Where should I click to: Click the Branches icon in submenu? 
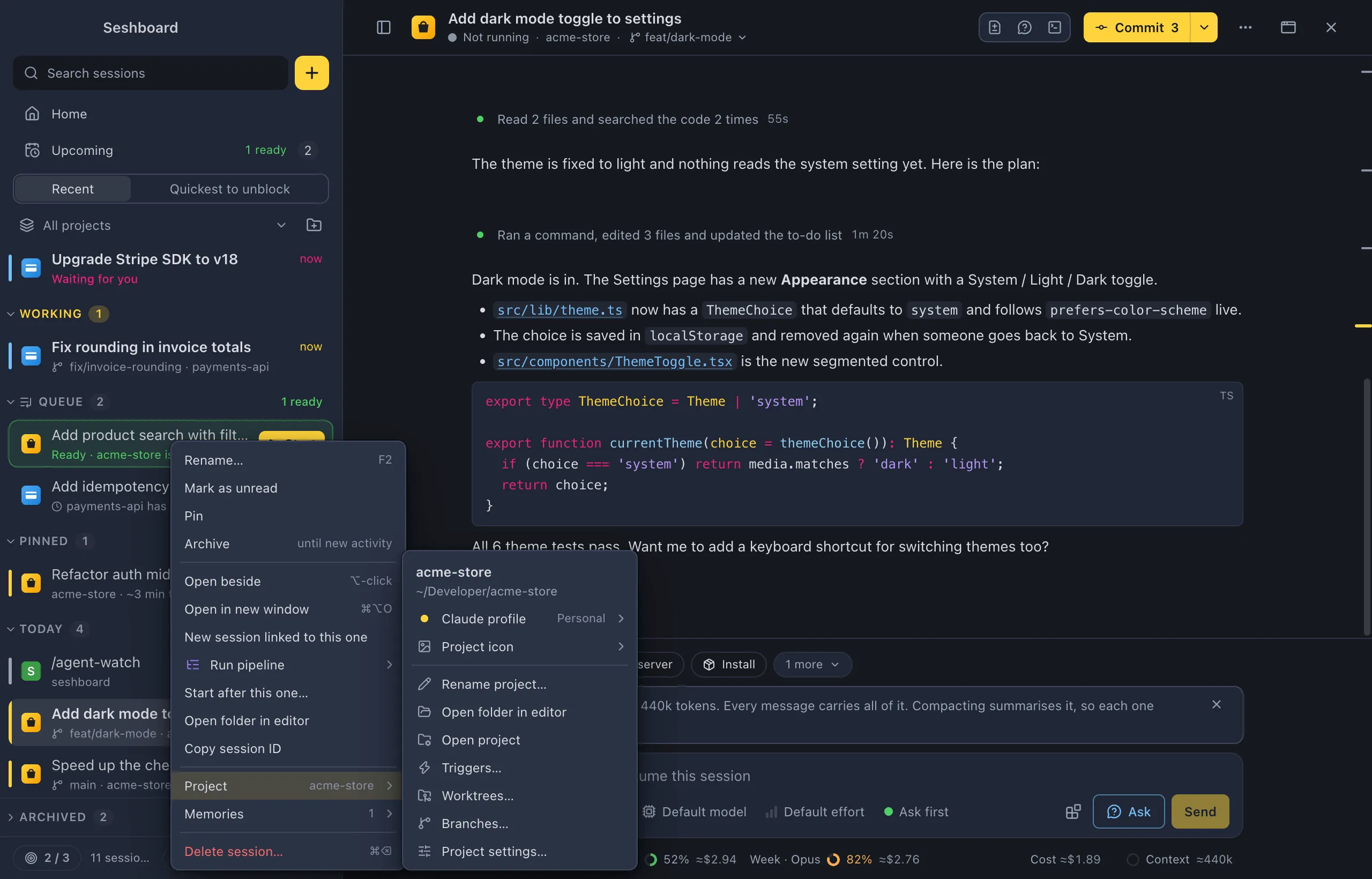pyautogui.click(x=424, y=823)
